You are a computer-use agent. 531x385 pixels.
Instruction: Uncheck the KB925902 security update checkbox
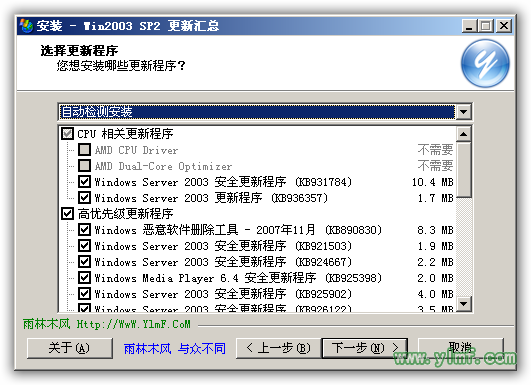[84, 294]
